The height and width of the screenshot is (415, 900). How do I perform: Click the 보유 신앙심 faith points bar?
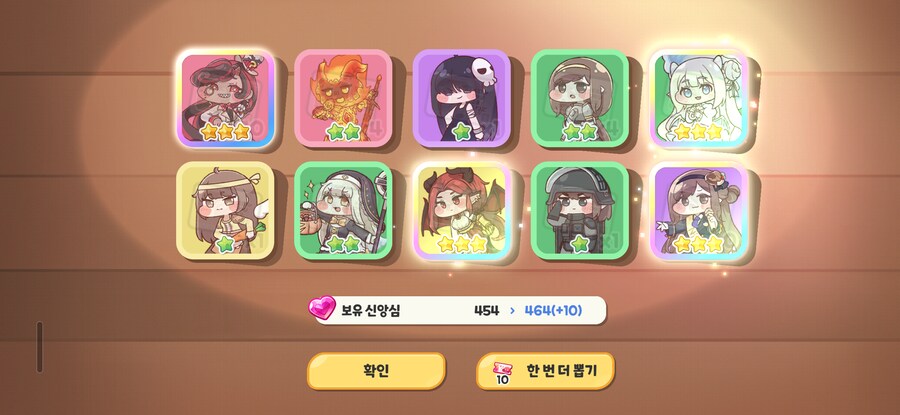pyautogui.click(x=459, y=311)
